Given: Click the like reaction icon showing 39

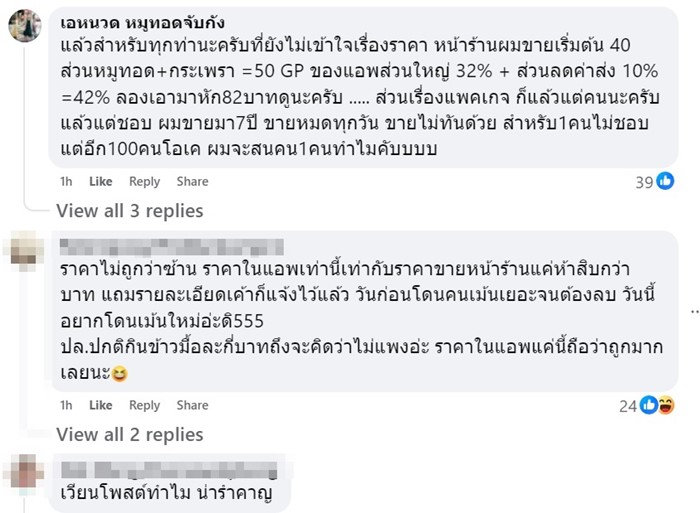Looking at the screenshot, I should click(x=665, y=181).
